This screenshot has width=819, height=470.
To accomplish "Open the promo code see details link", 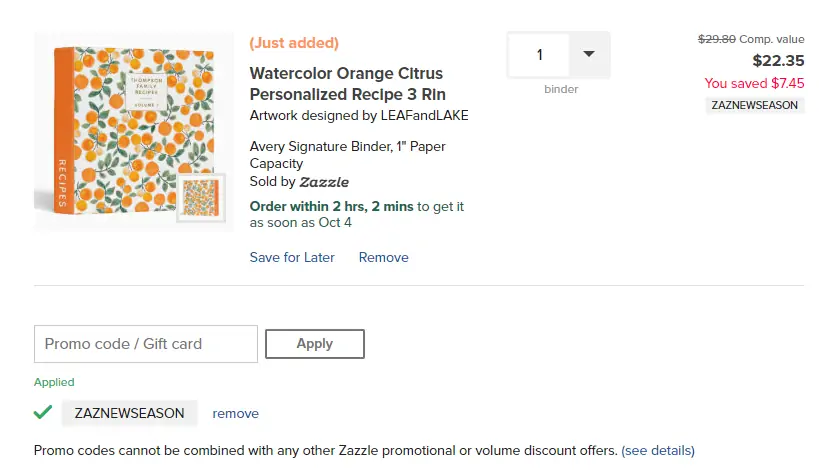I will (x=658, y=450).
